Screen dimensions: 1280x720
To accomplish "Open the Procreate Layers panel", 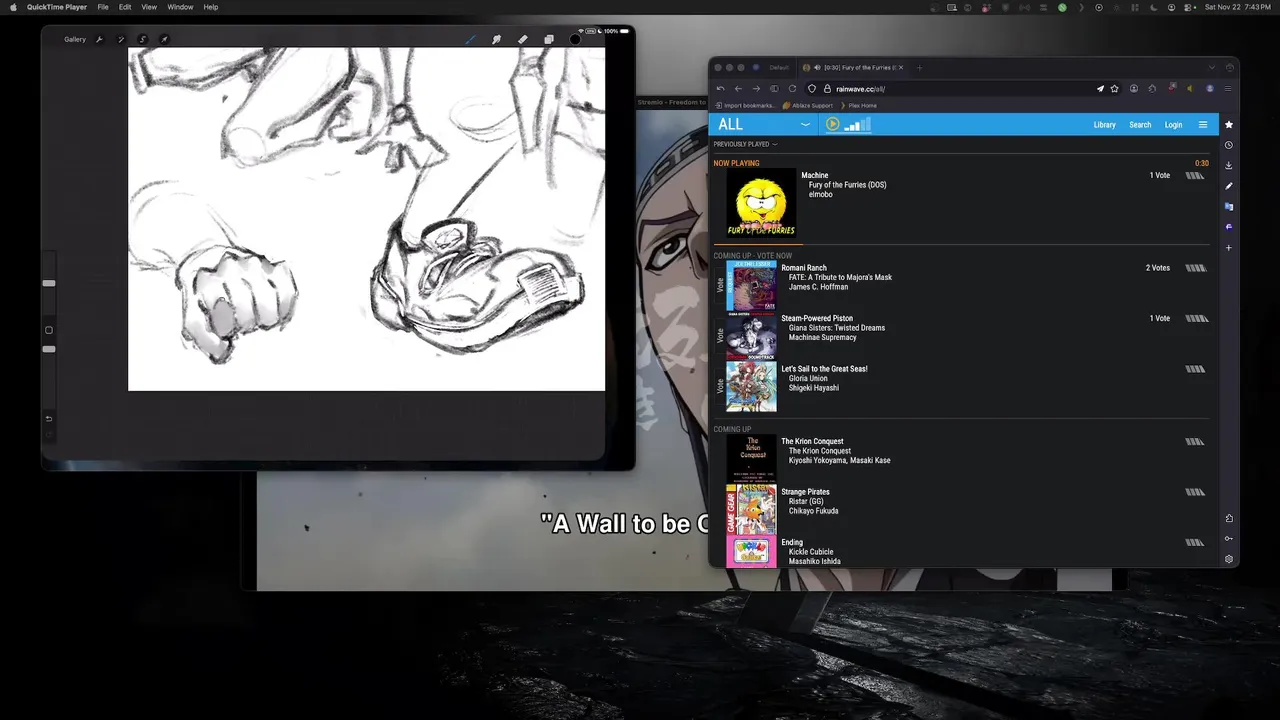I will point(548,40).
